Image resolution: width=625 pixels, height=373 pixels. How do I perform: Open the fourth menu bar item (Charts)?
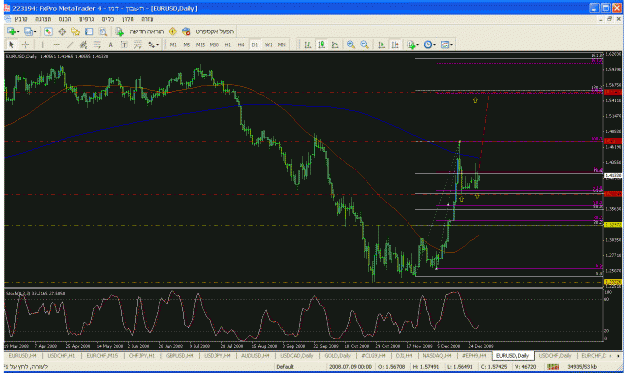tap(86, 19)
